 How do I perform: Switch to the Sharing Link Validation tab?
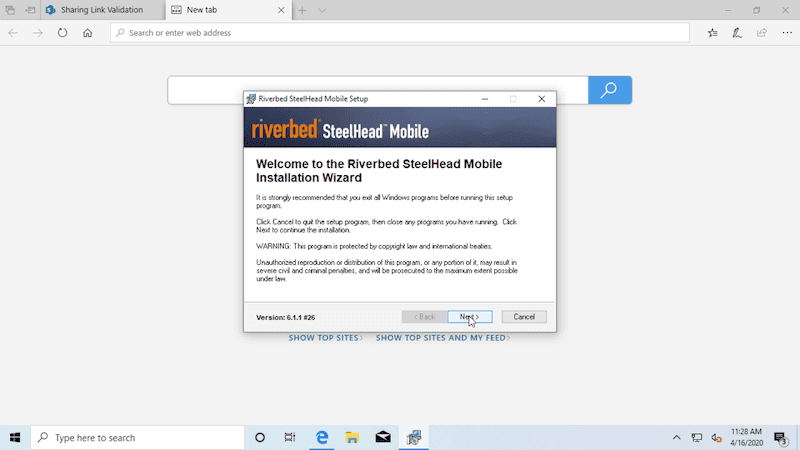(102, 10)
